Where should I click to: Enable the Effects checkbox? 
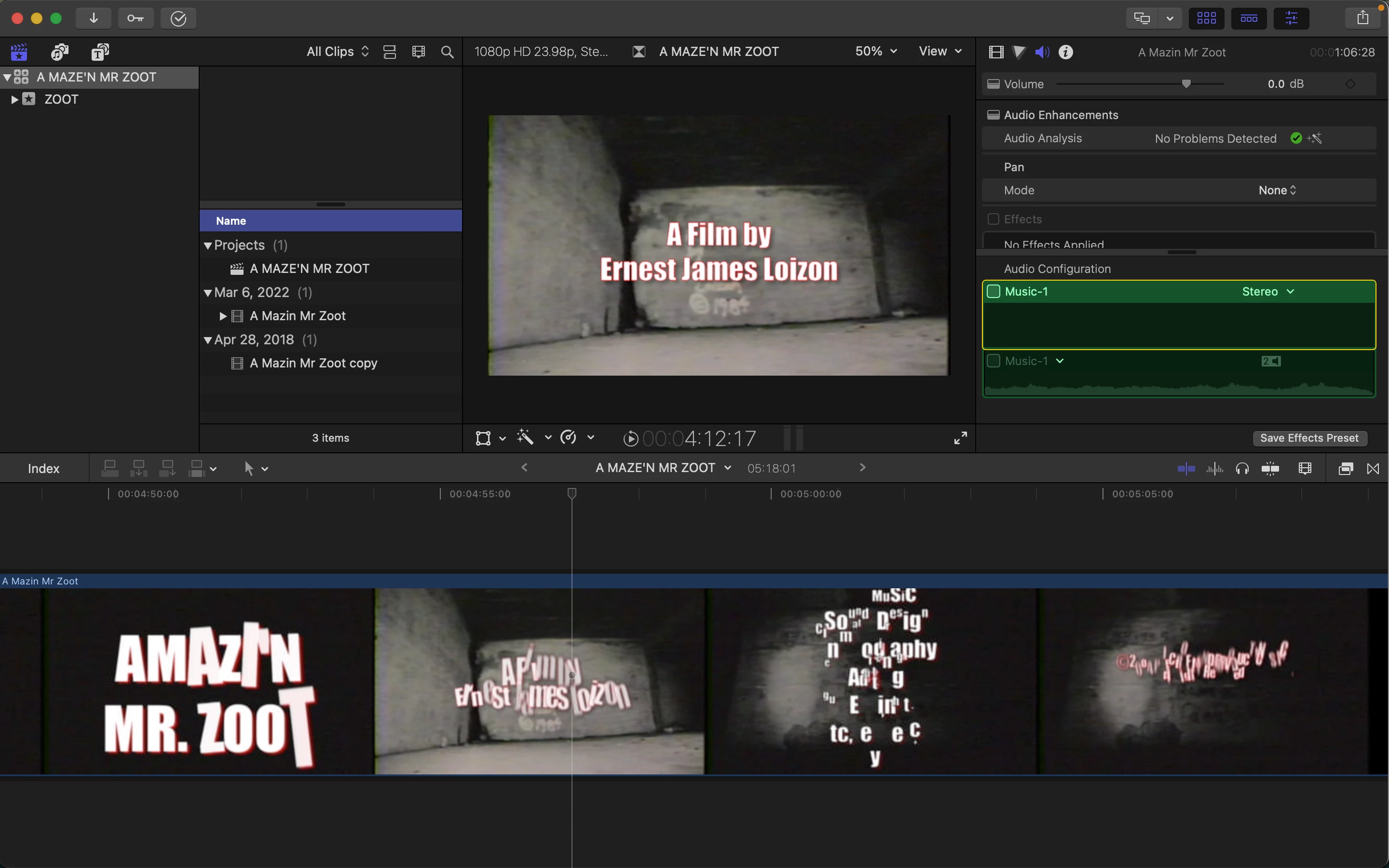(994, 219)
